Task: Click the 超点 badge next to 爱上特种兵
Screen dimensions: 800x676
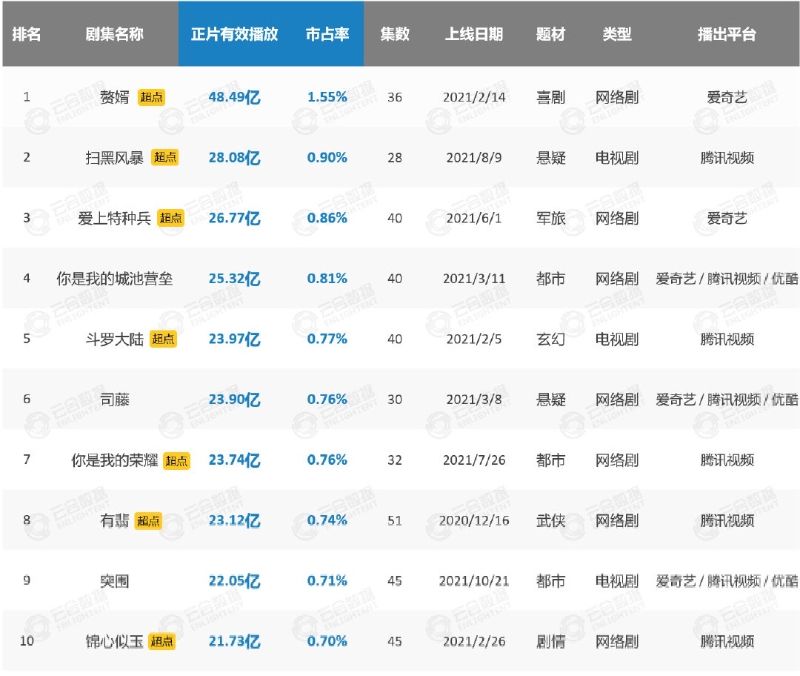Action: [x=171, y=218]
